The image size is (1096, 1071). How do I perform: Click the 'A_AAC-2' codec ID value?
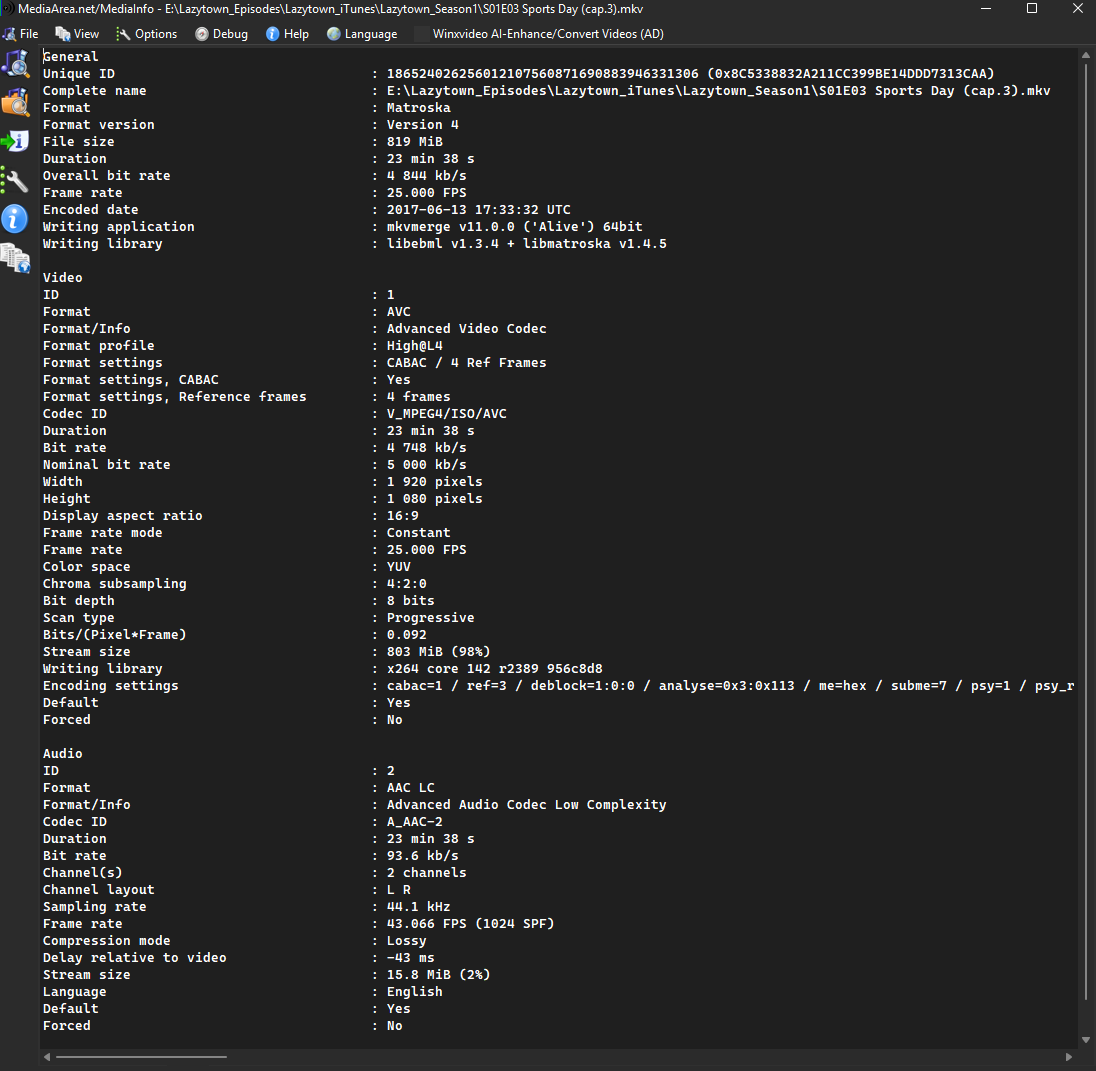click(x=414, y=821)
